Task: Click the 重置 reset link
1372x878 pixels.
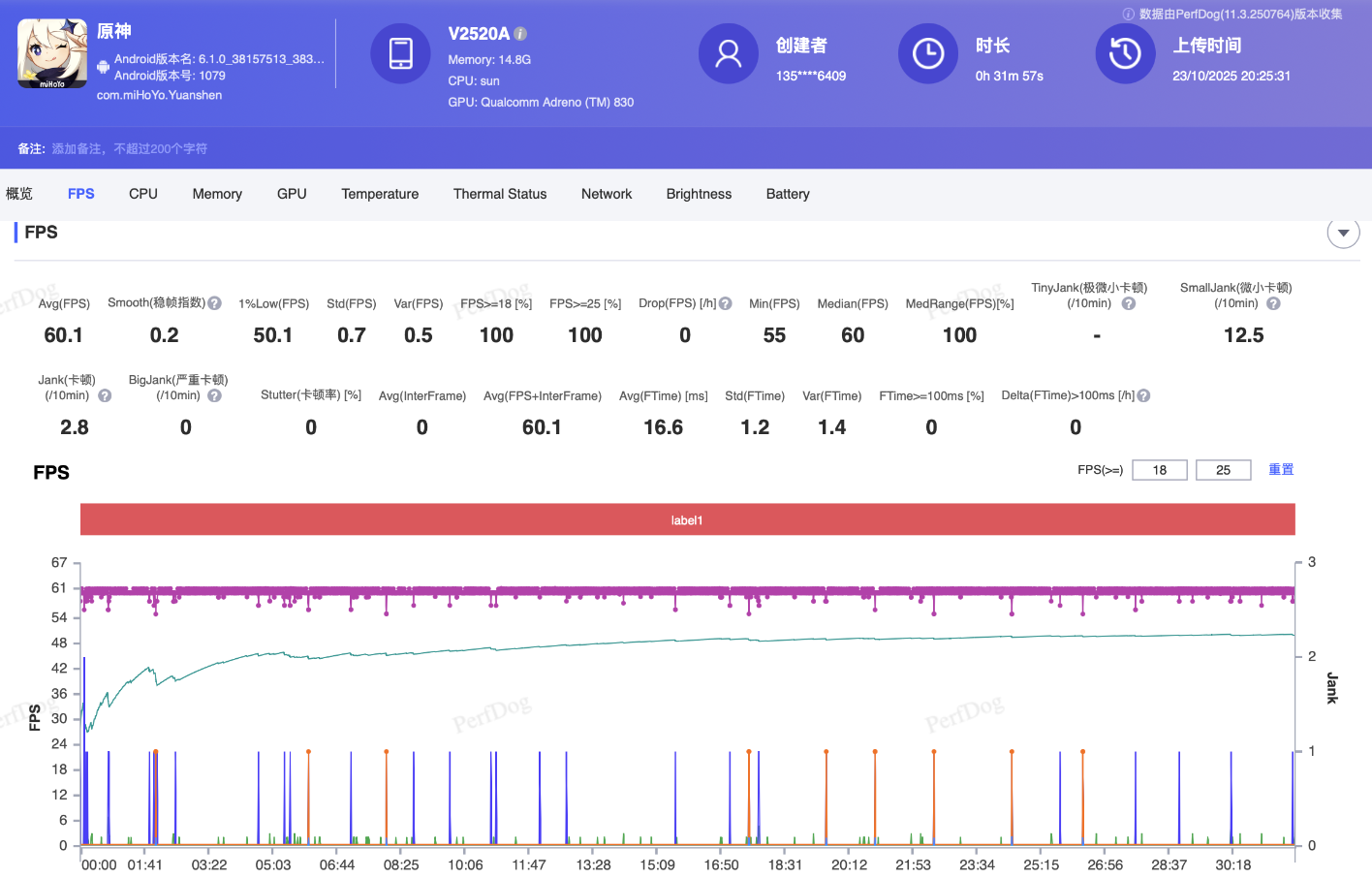Action: [x=1281, y=469]
